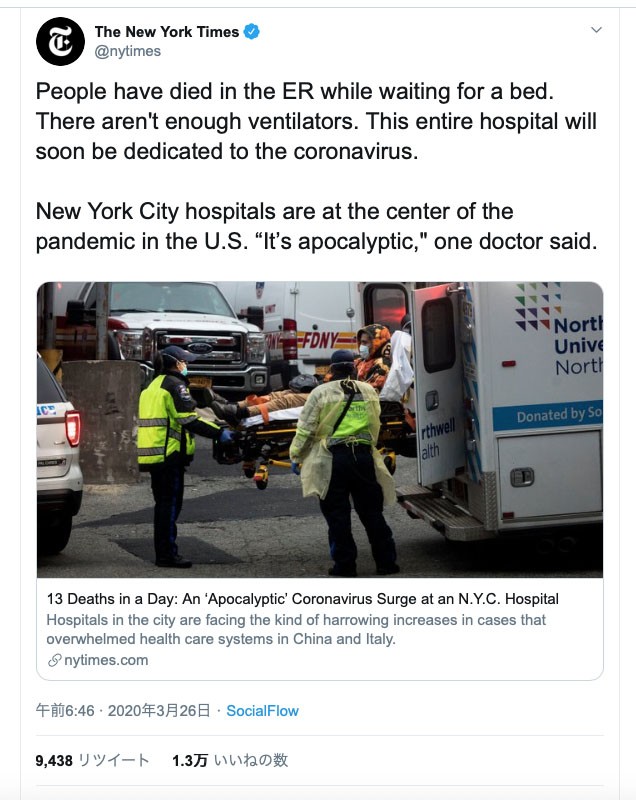Click the date 2020年3月26日

point(159,711)
